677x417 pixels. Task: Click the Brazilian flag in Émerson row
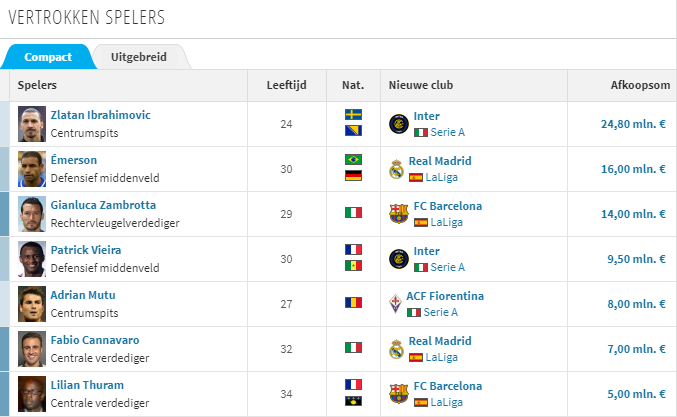pos(353,160)
